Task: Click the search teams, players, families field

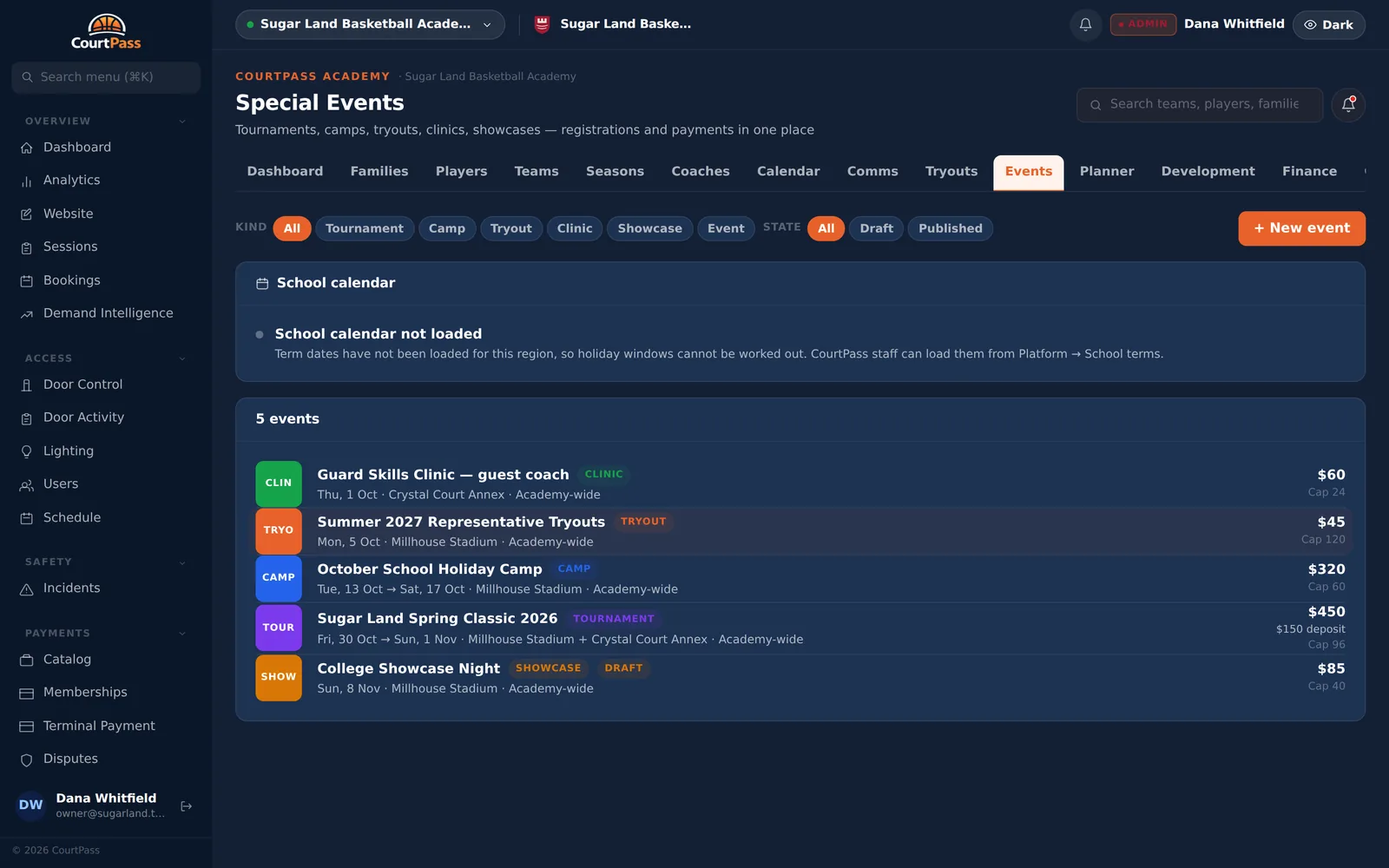Action: [x=1200, y=105]
